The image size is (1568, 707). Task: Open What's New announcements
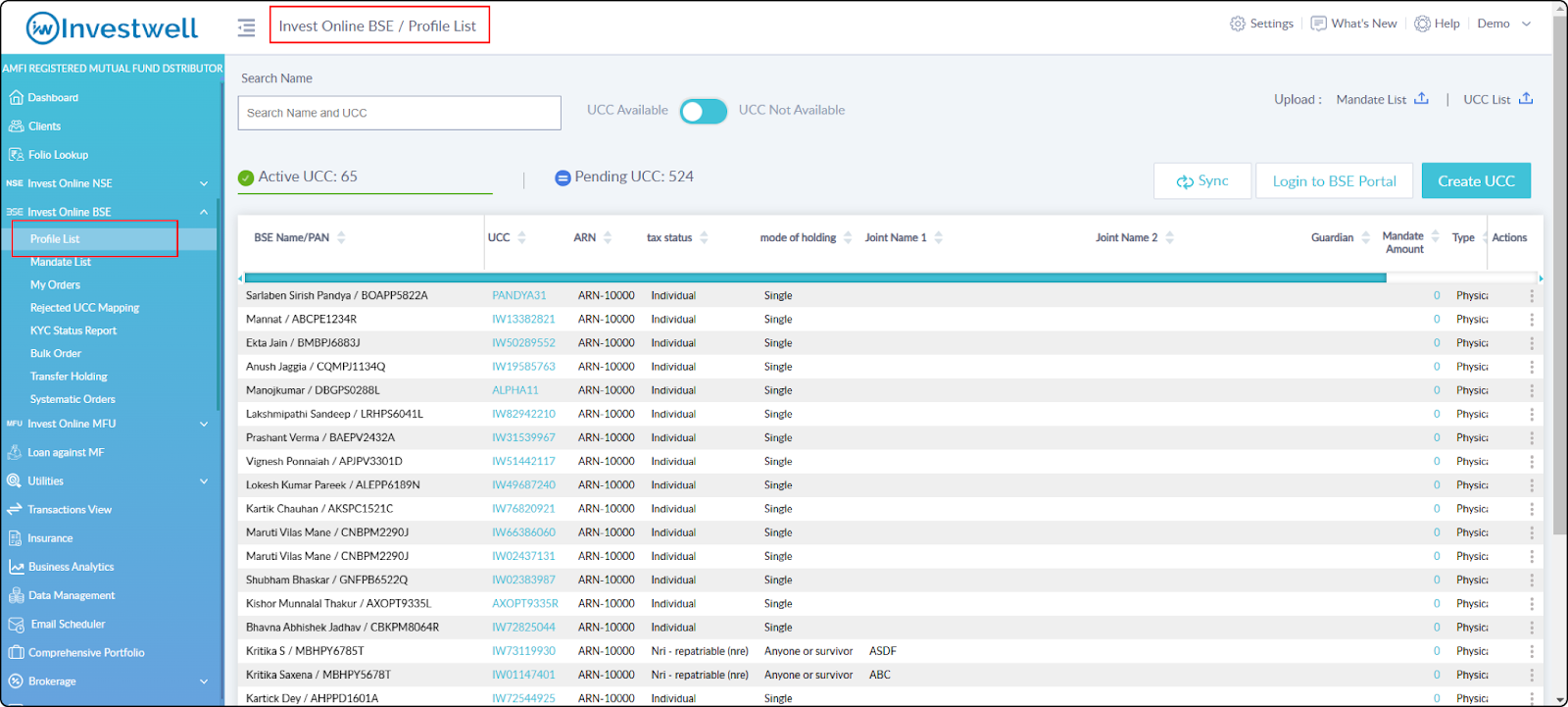click(1354, 24)
